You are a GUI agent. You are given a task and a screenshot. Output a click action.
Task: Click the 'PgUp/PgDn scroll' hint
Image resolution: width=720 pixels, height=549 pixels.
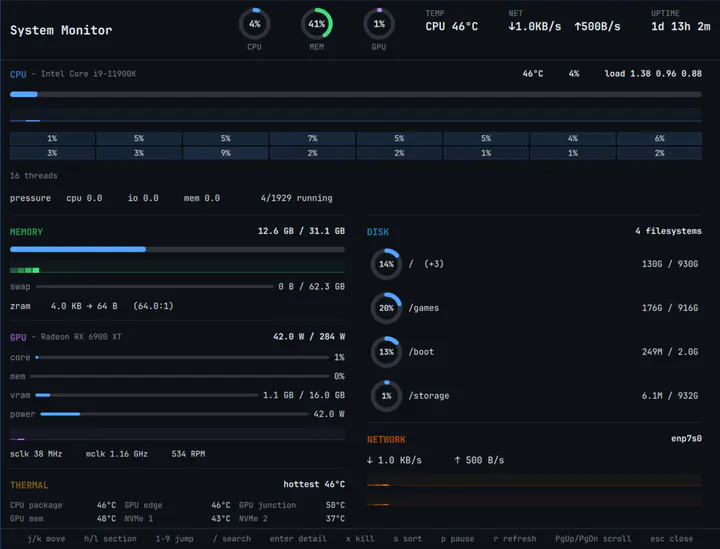point(593,538)
